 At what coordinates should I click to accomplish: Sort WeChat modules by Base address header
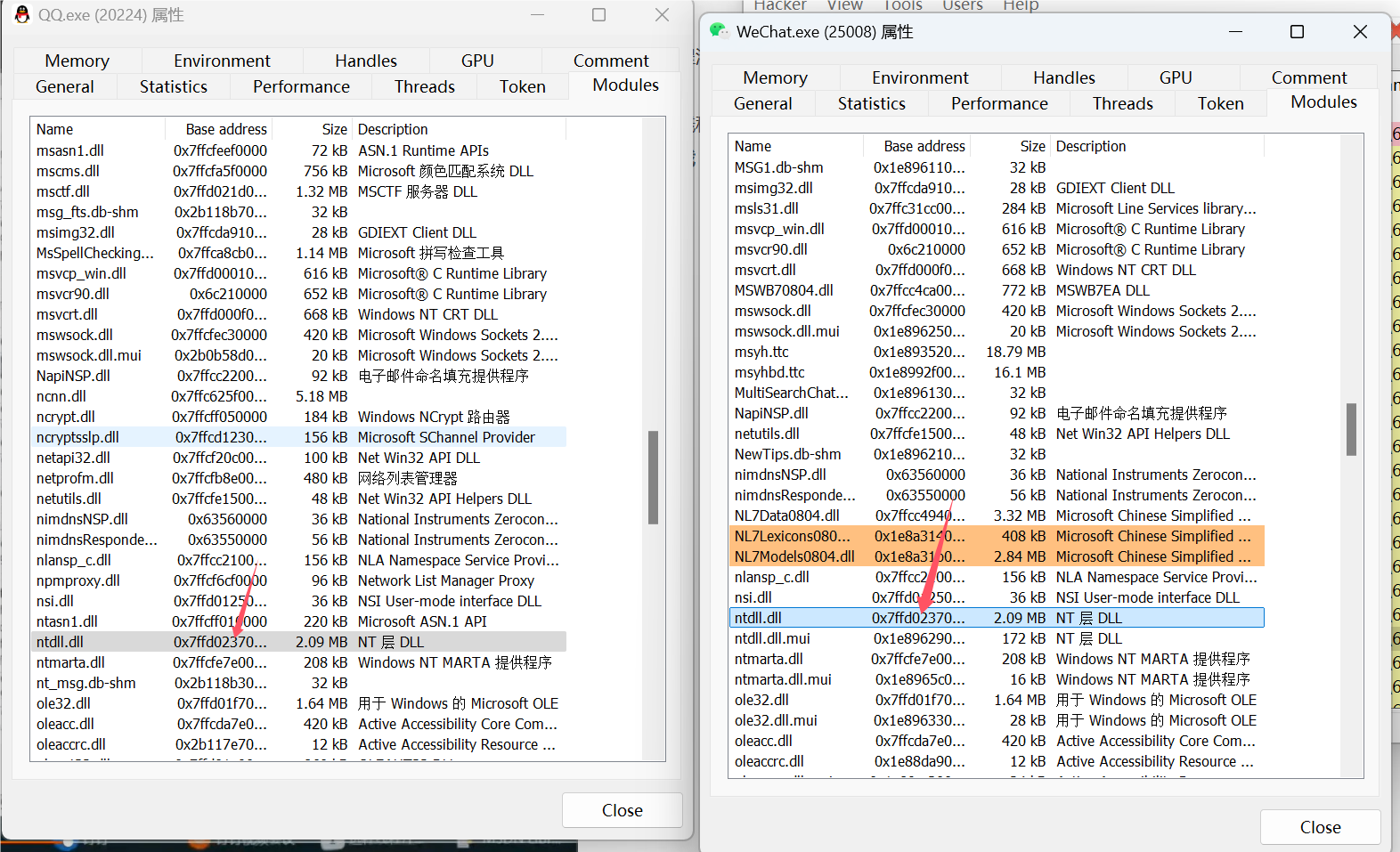tap(917, 146)
